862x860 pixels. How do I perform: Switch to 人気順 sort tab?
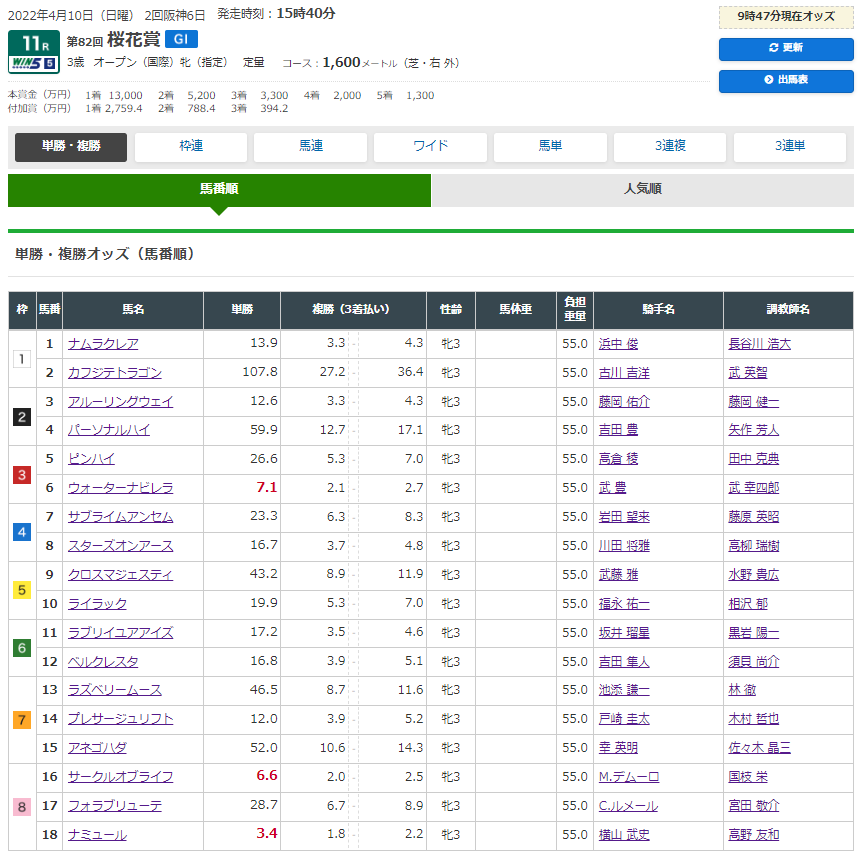(x=642, y=190)
